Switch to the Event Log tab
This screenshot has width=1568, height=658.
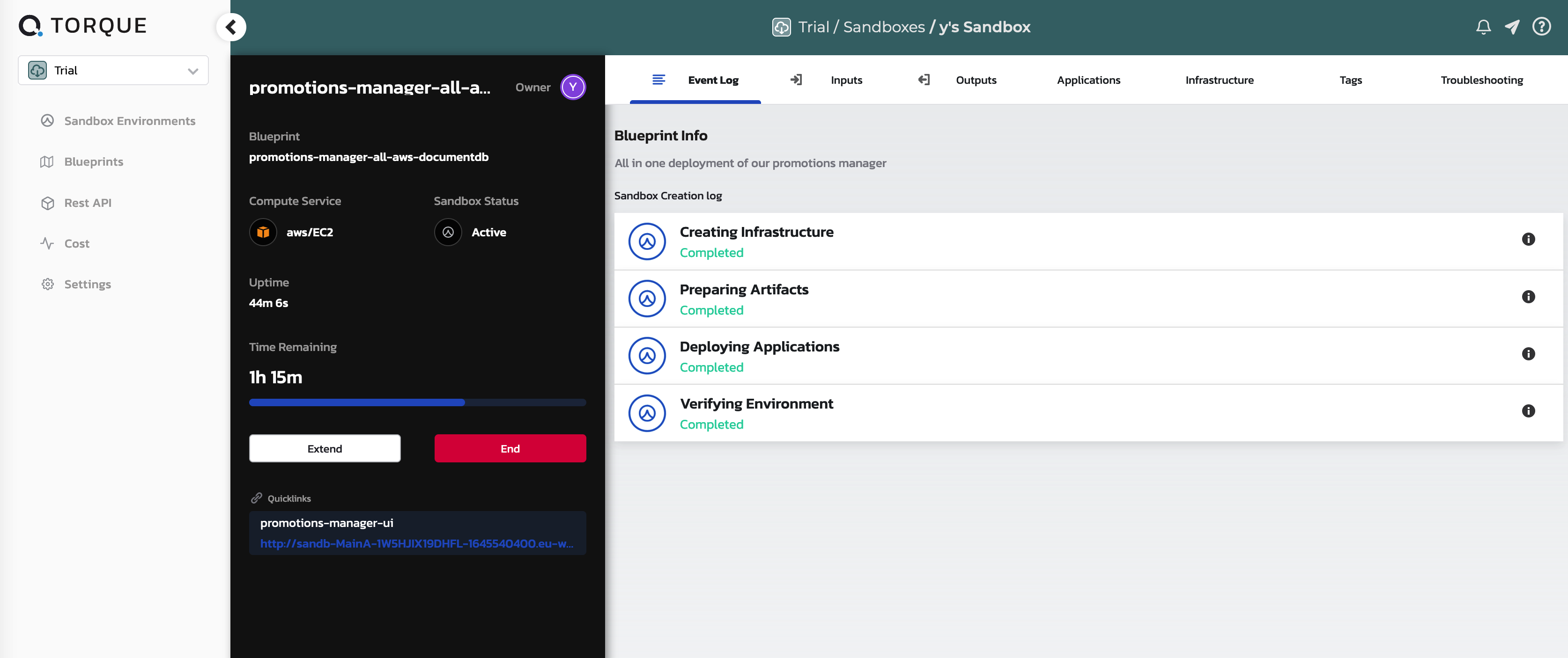[695, 80]
